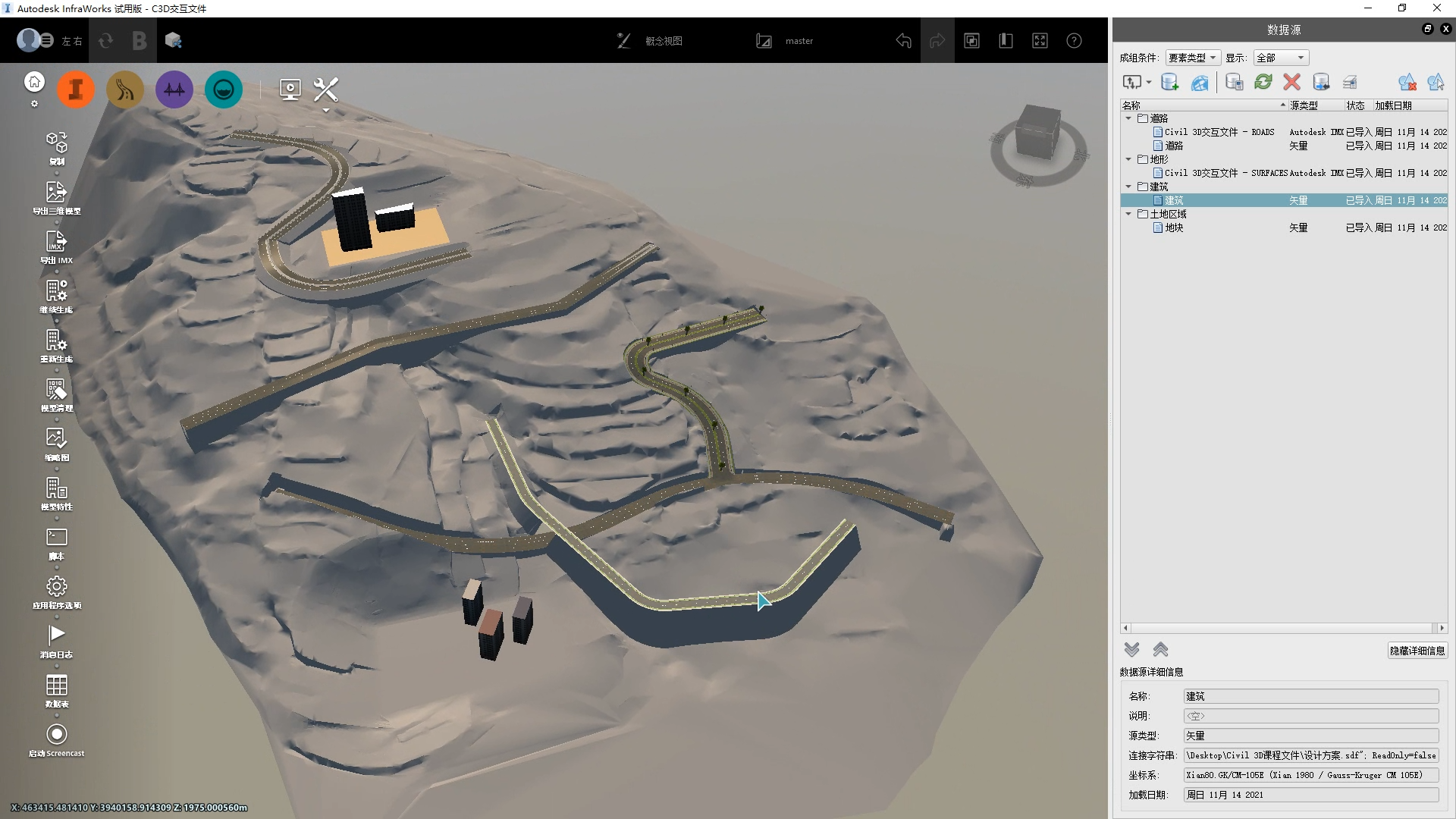Screen dimensions: 1456x819
Task: Click add database data source icon
Action: pyautogui.click(x=1169, y=82)
